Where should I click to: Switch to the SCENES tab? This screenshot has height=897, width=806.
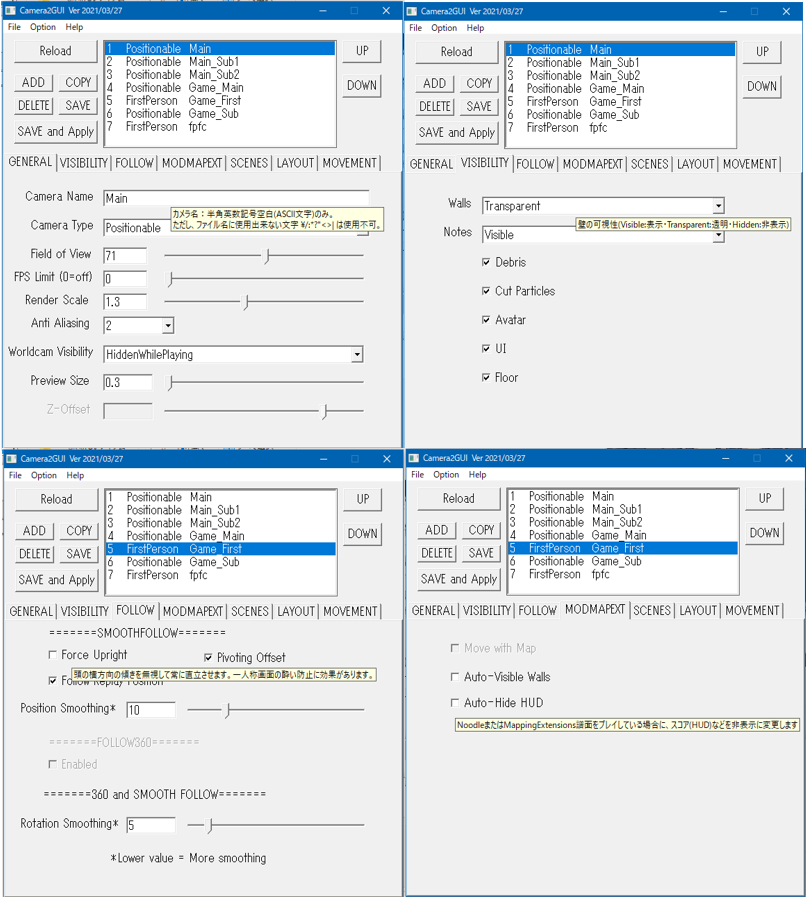coord(250,162)
